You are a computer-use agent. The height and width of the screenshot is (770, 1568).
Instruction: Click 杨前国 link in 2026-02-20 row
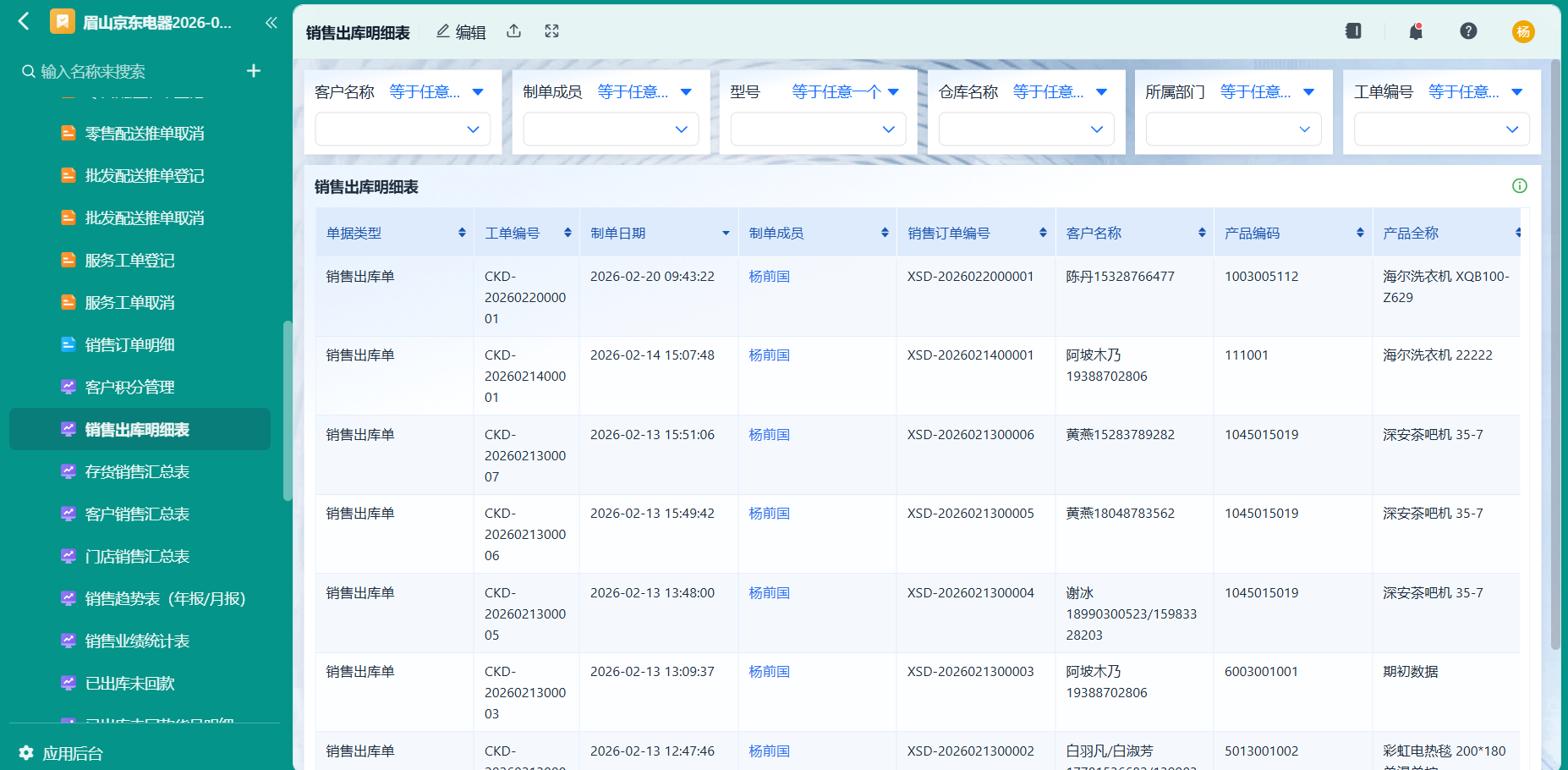click(x=770, y=277)
